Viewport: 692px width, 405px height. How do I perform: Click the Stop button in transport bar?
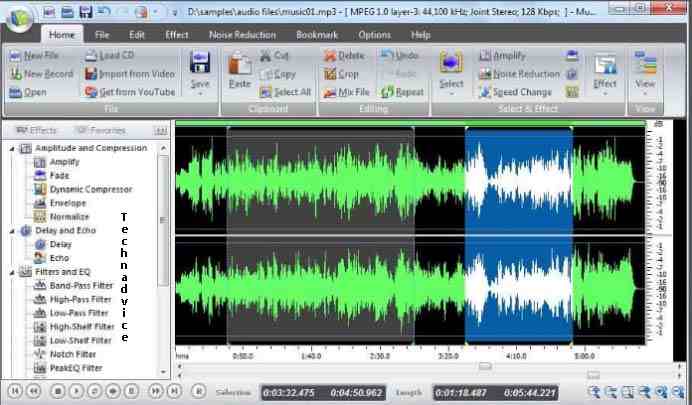pos(58,391)
